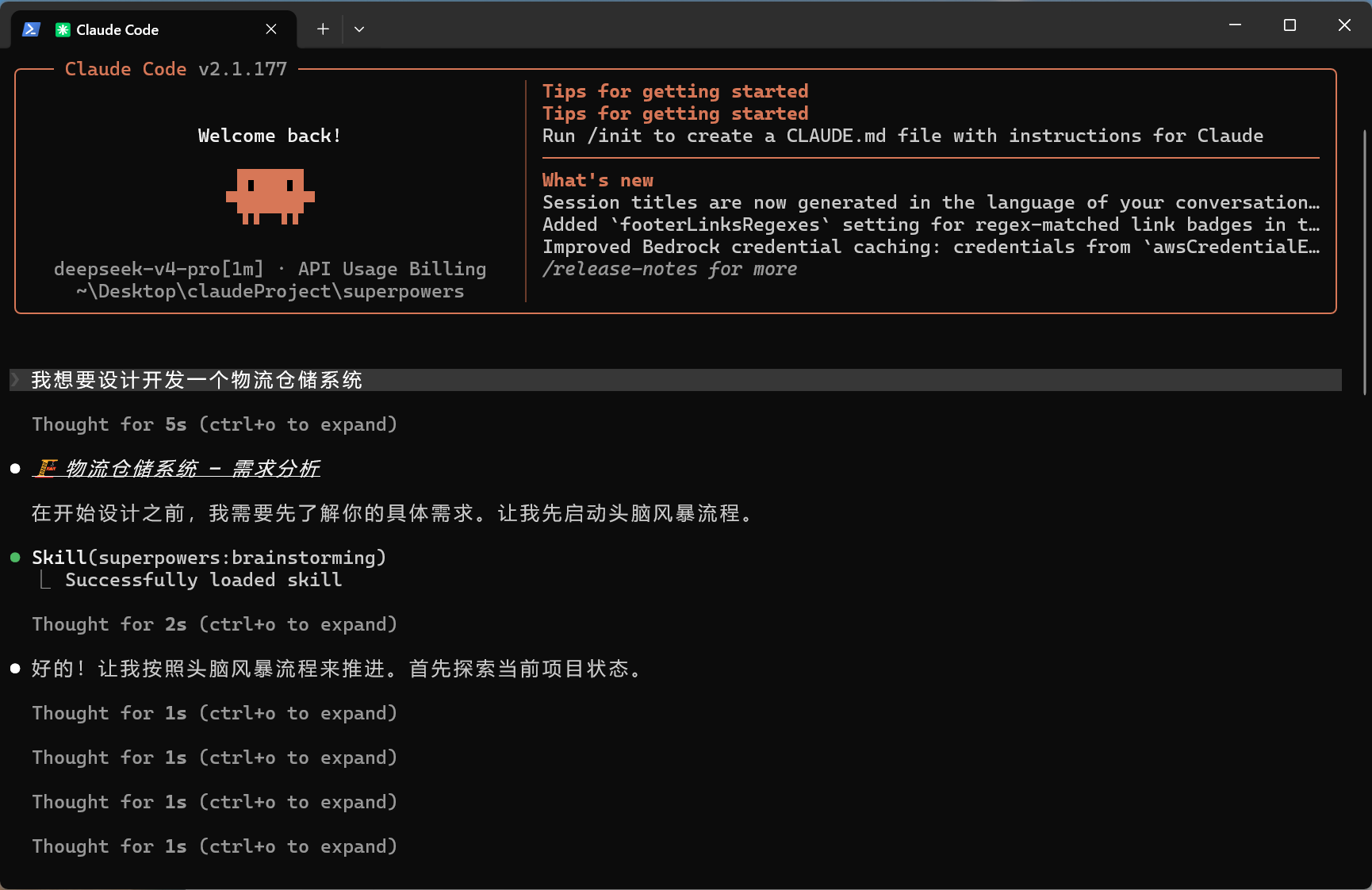Click the first 'Tips for getting started' heading
Screen dimensions: 1372x890
[676, 91]
